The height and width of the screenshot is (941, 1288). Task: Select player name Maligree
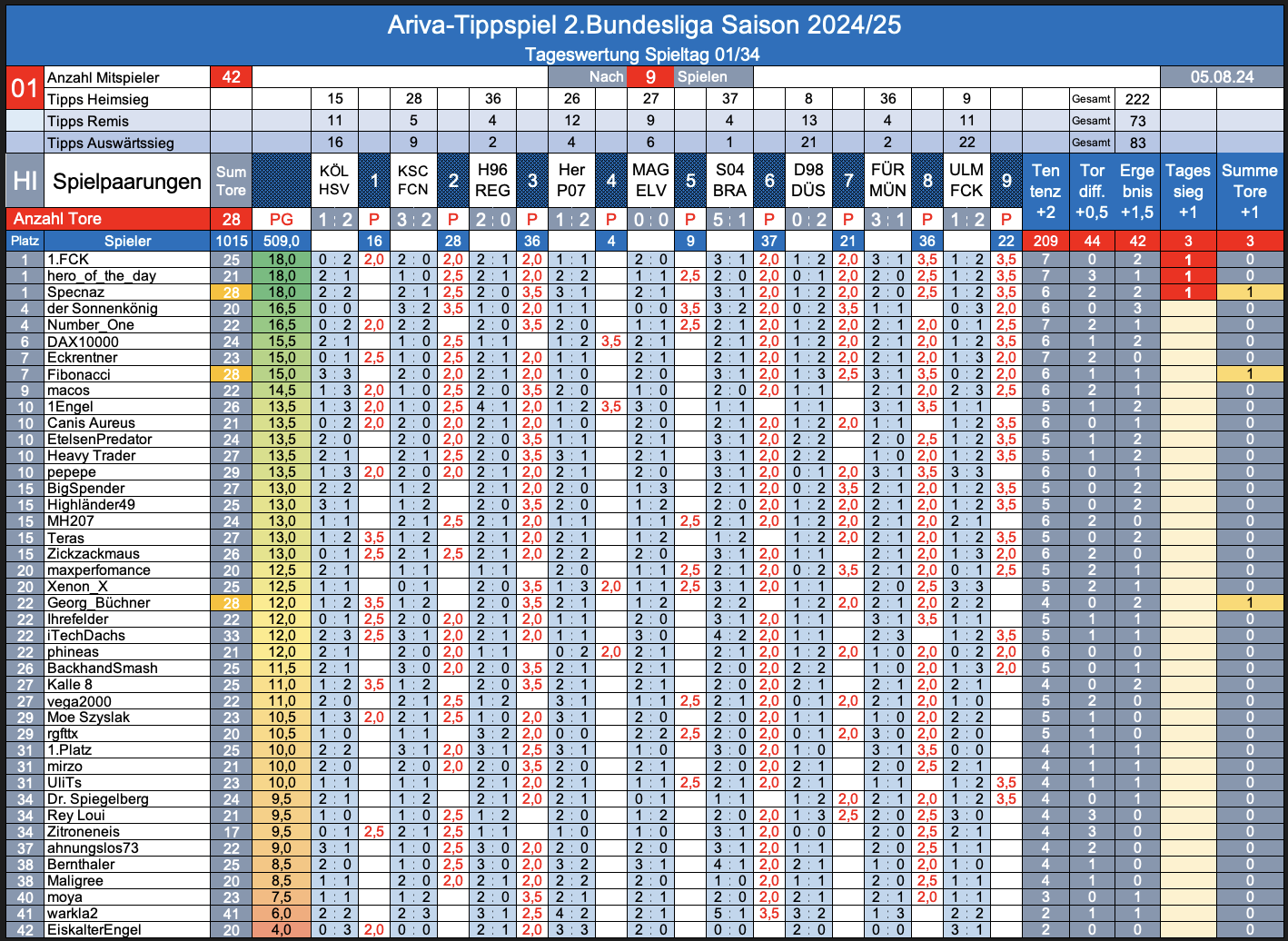click(75, 880)
